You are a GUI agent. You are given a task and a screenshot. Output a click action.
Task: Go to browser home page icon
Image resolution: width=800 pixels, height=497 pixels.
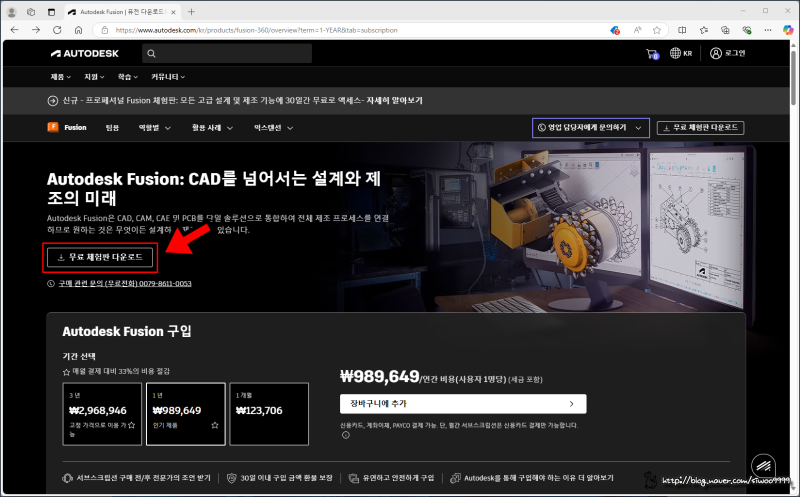(x=78, y=30)
